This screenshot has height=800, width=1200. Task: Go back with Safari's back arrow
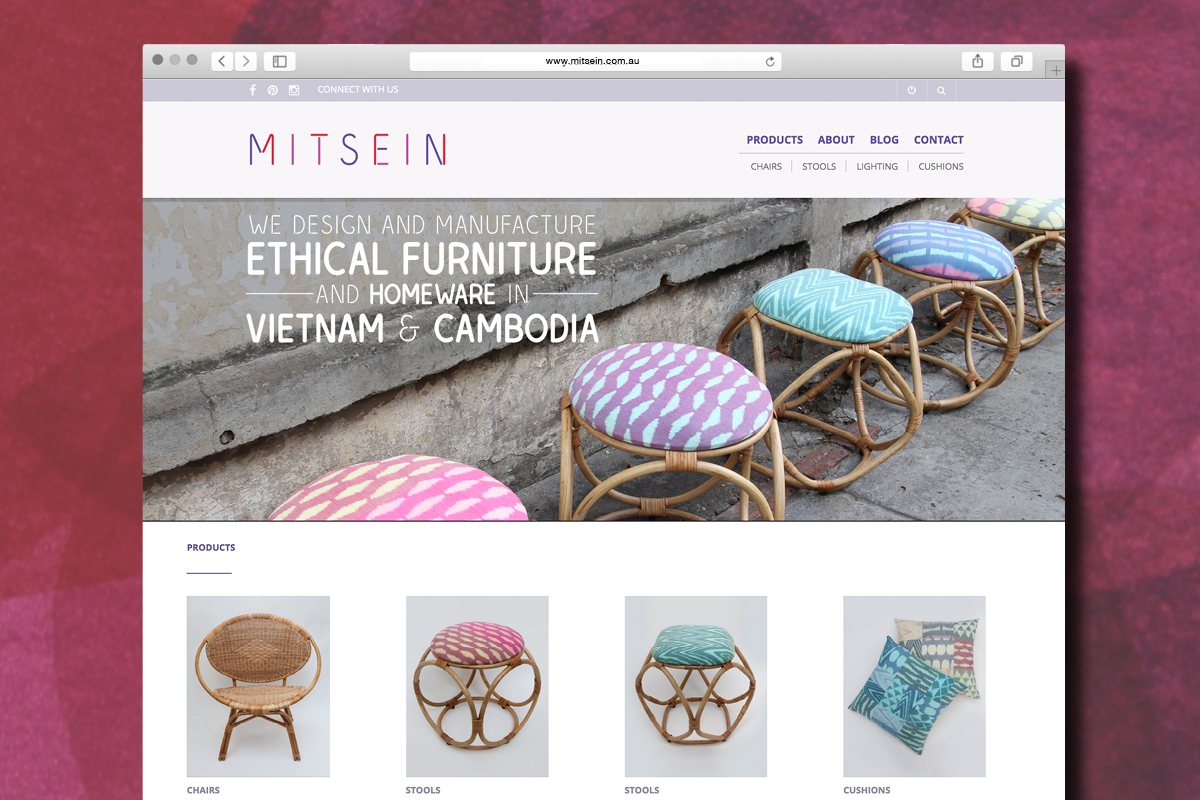coord(222,61)
